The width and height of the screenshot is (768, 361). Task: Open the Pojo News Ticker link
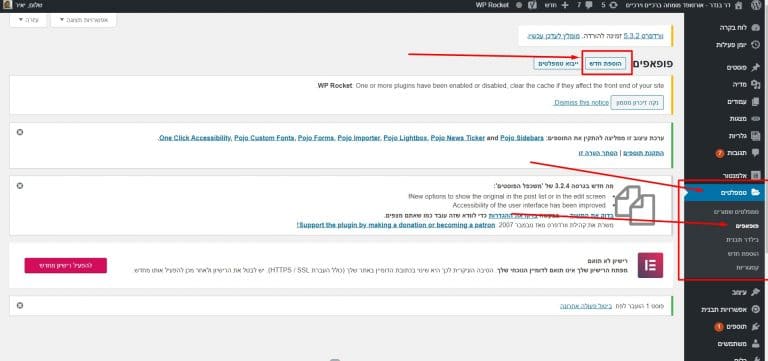point(457,138)
